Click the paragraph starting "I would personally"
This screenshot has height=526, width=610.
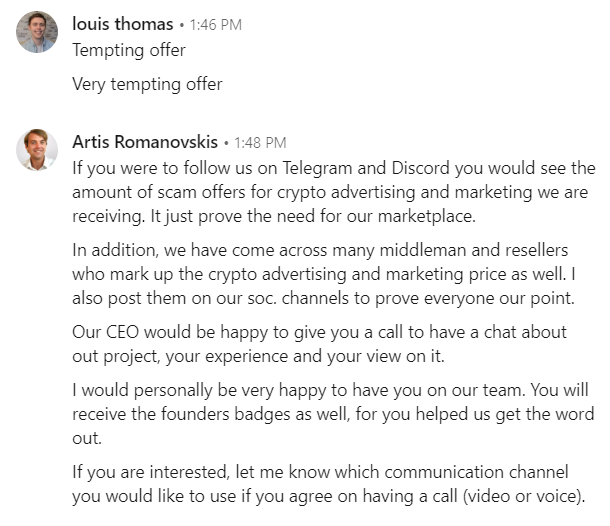333,414
